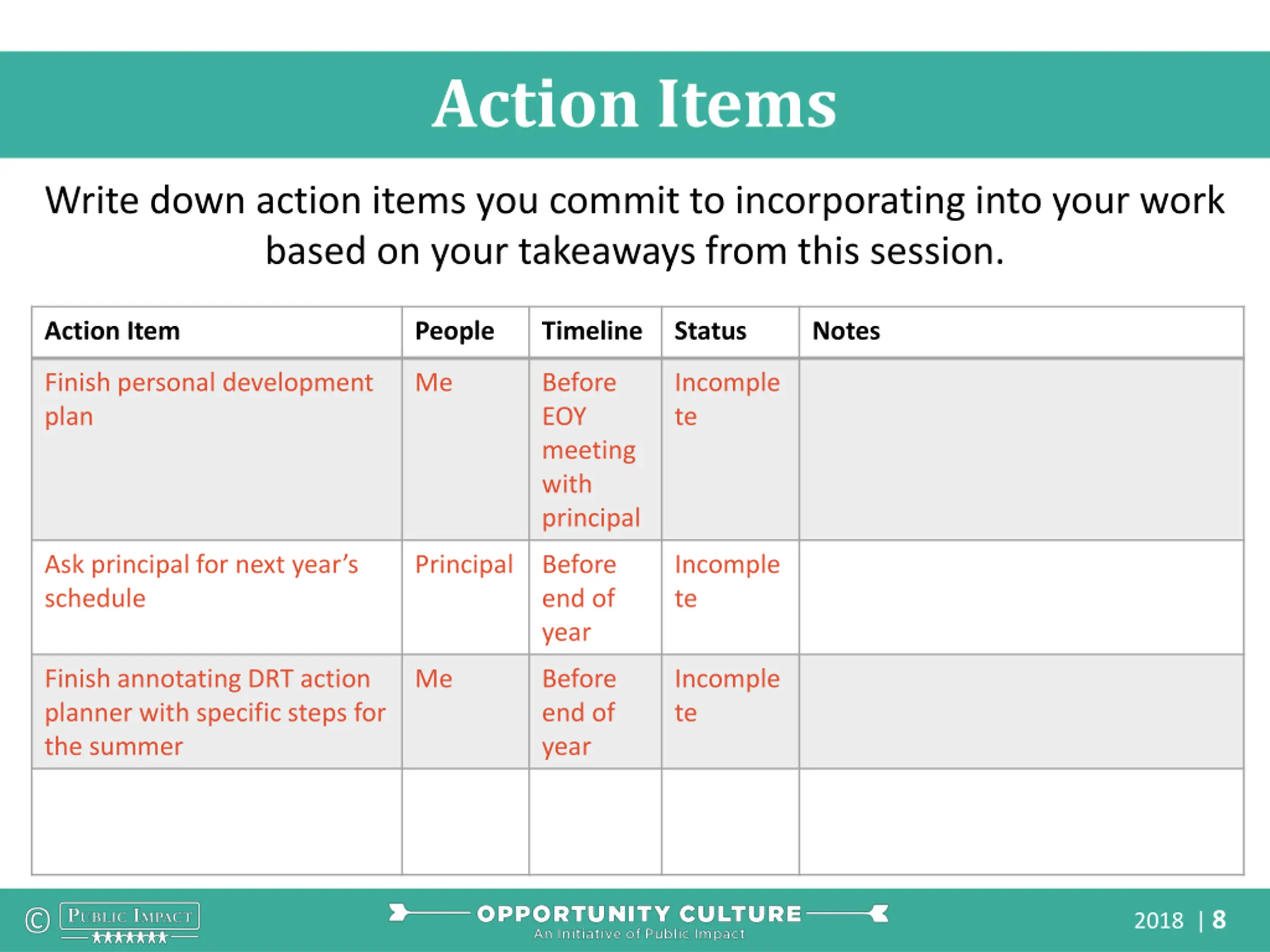This screenshot has height=952, width=1270.
Task: Click the stars row under Public Impact
Action: 130,938
